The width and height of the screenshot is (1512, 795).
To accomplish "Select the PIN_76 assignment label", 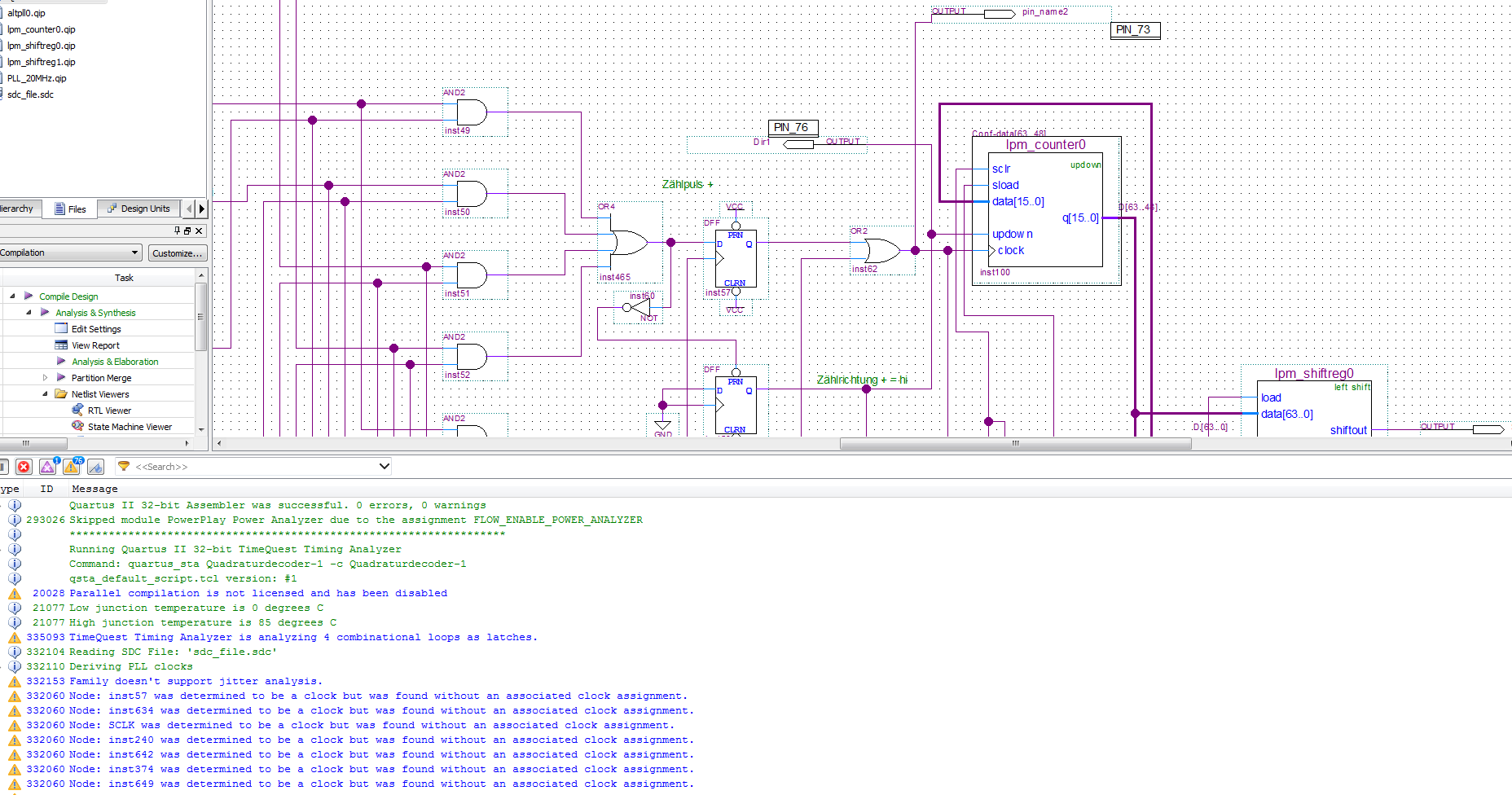I will (793, 128).
